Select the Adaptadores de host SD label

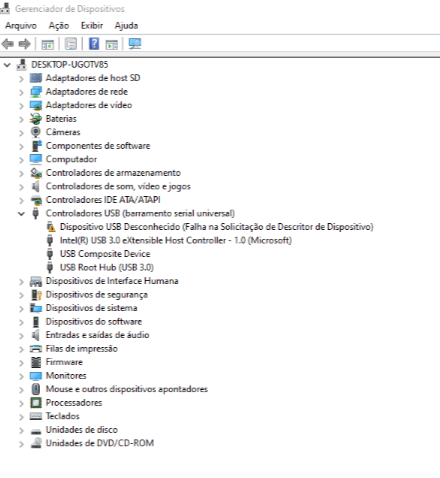pyautogui.click(x=93, y=78)
